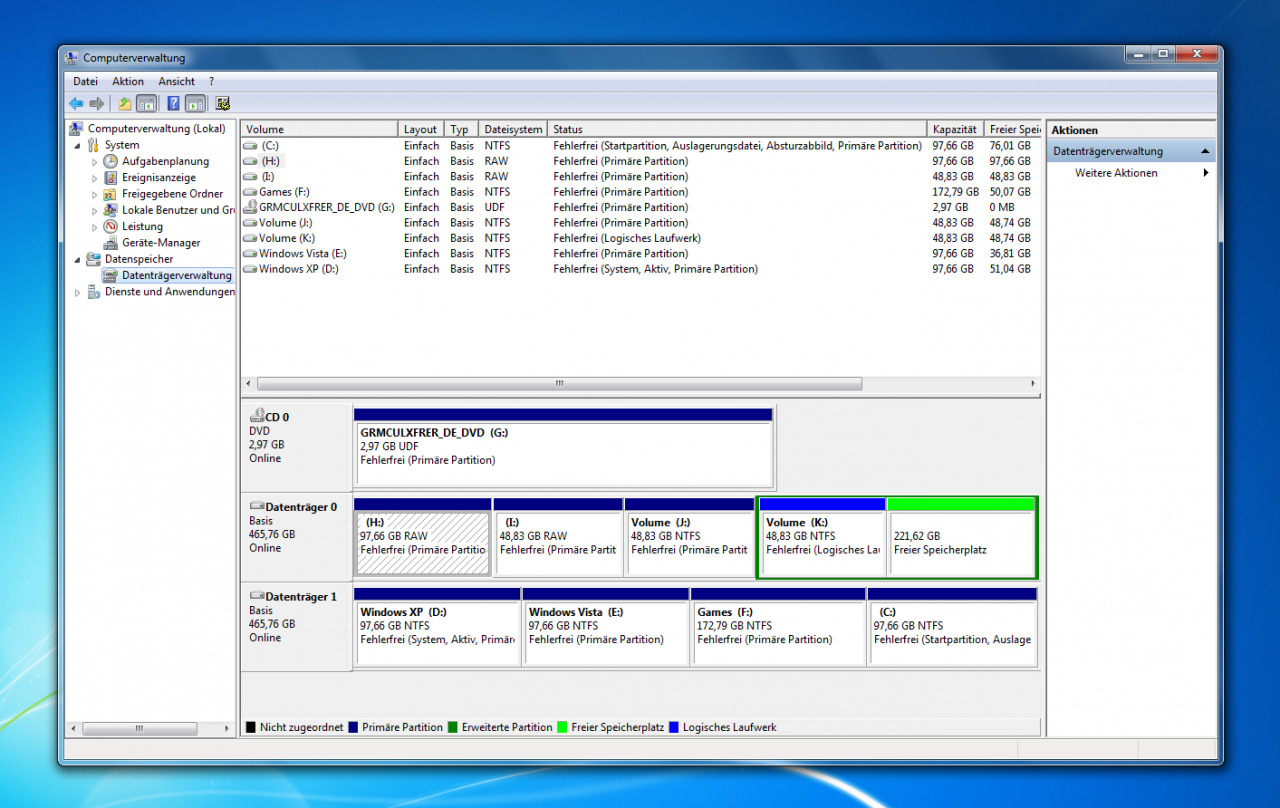Screen dimensions: 1280x808
Task: Click the drive icon of Windows XP (D:) row
Action: 250,269
